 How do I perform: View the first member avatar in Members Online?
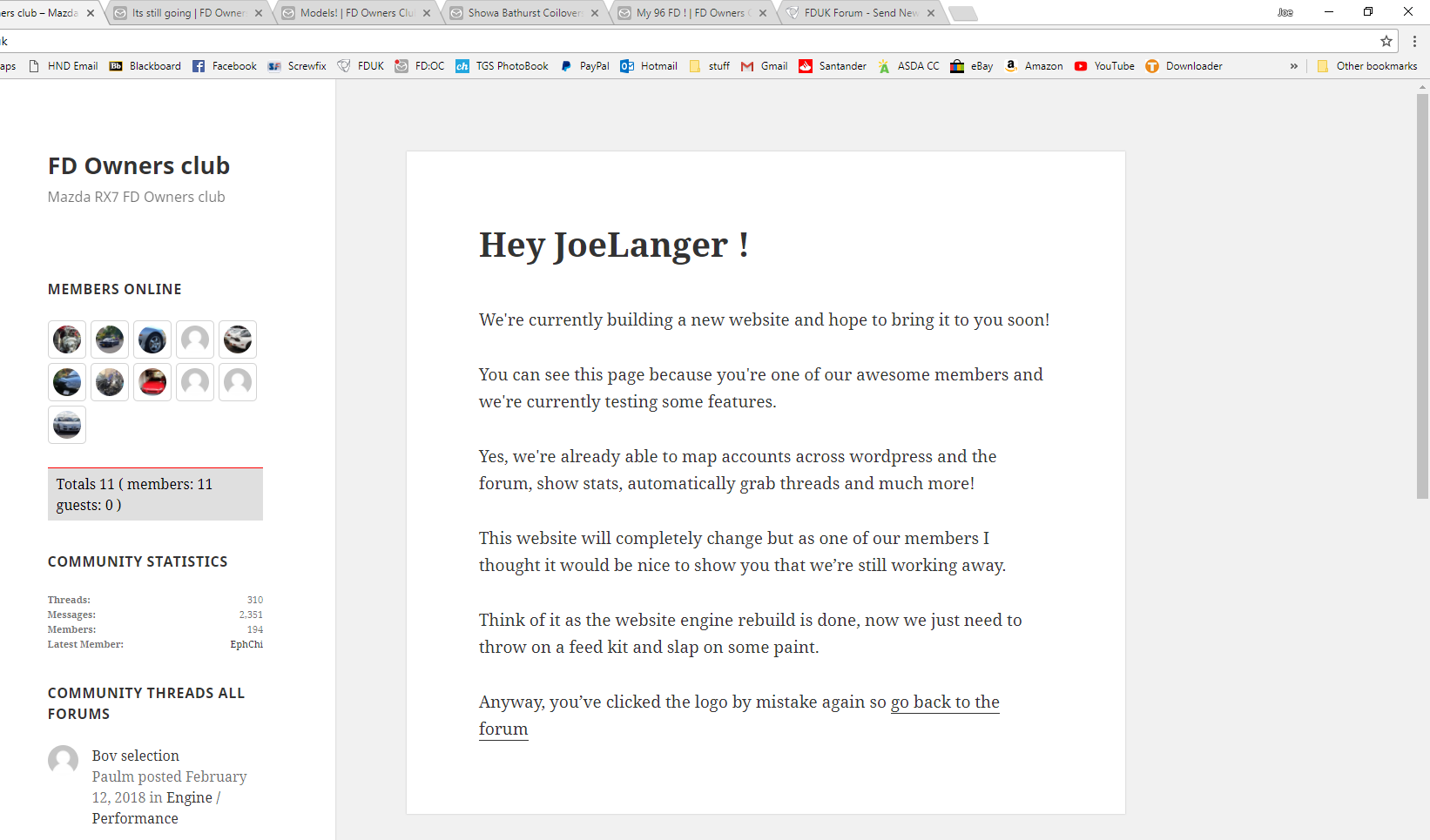coord(67,339)
